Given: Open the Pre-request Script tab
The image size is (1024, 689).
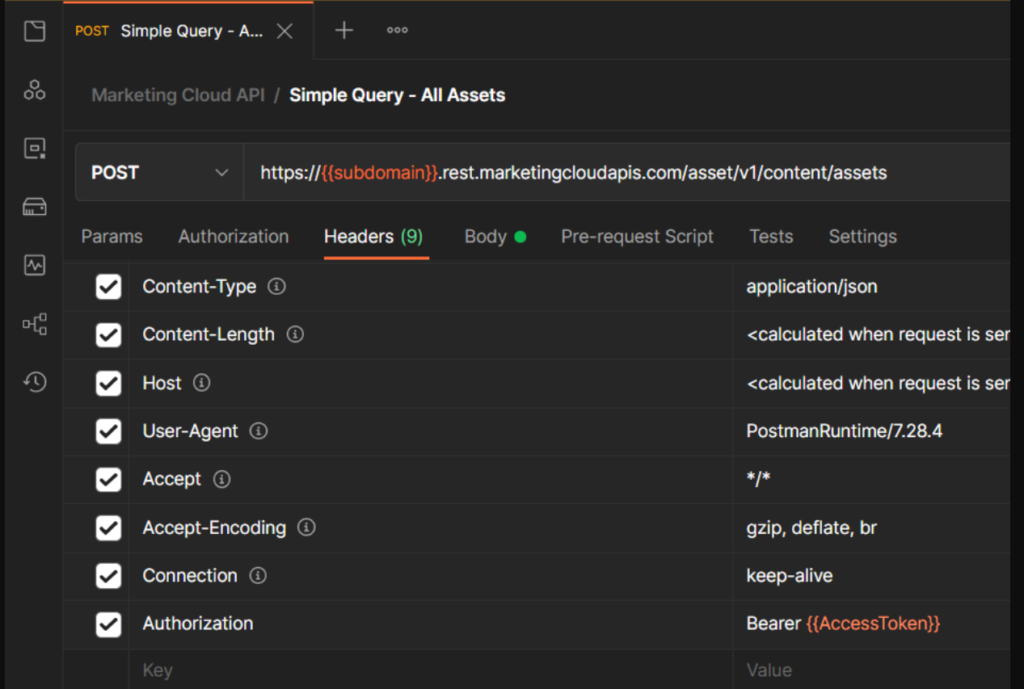Looking at the screenshot, I should (x=637, y=236).
